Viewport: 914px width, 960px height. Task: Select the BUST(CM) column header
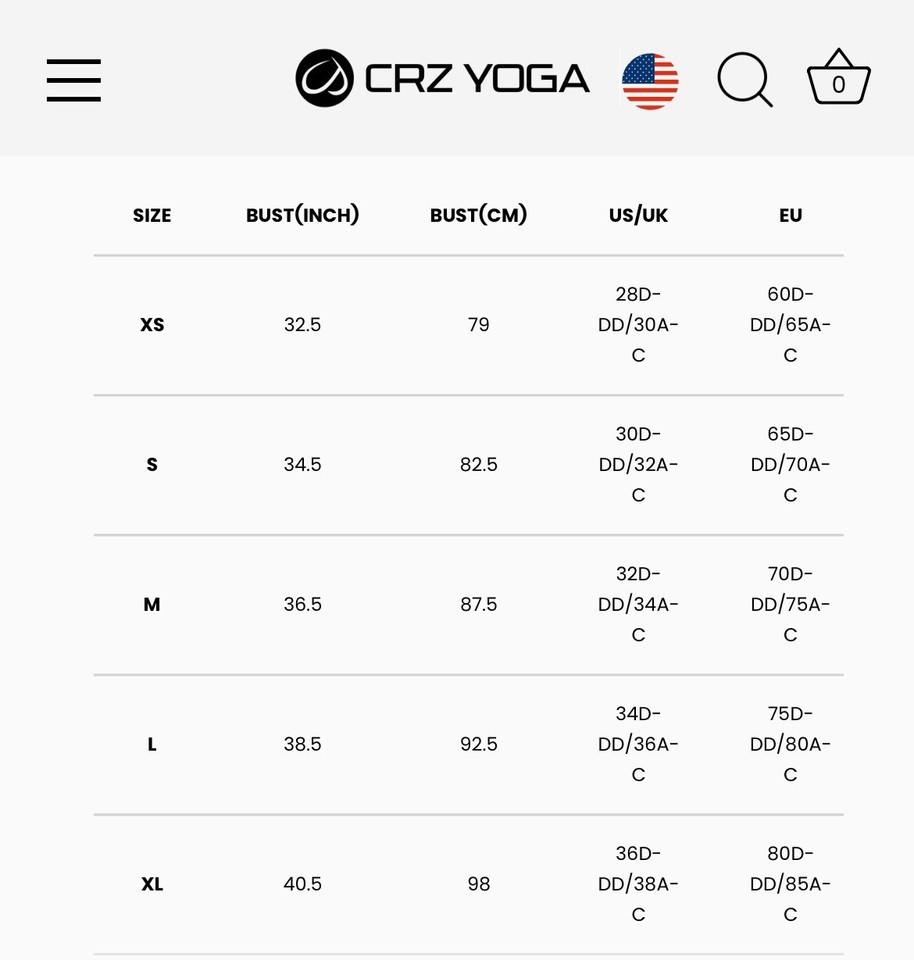tap(479, 215)
